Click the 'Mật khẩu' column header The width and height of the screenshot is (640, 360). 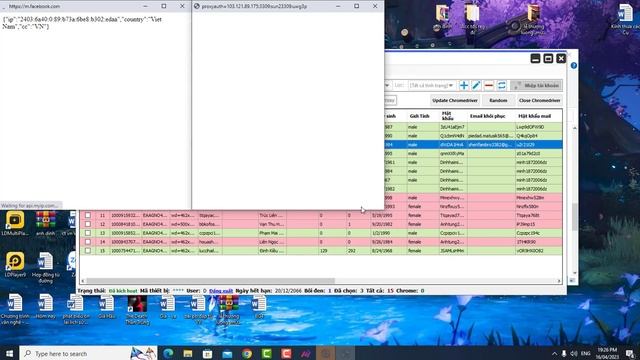click(x=447, y=116)
